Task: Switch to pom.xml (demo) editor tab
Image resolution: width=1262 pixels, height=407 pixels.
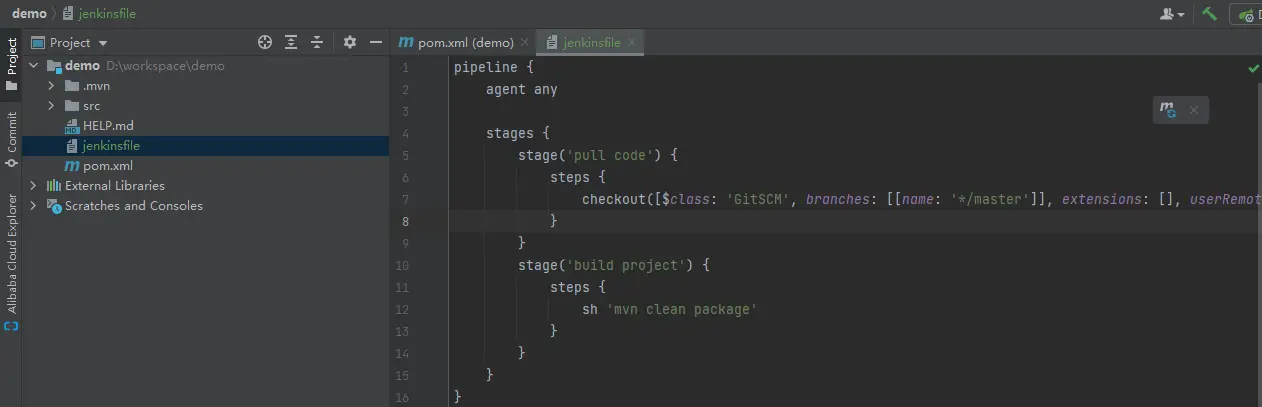Action: 456,43
